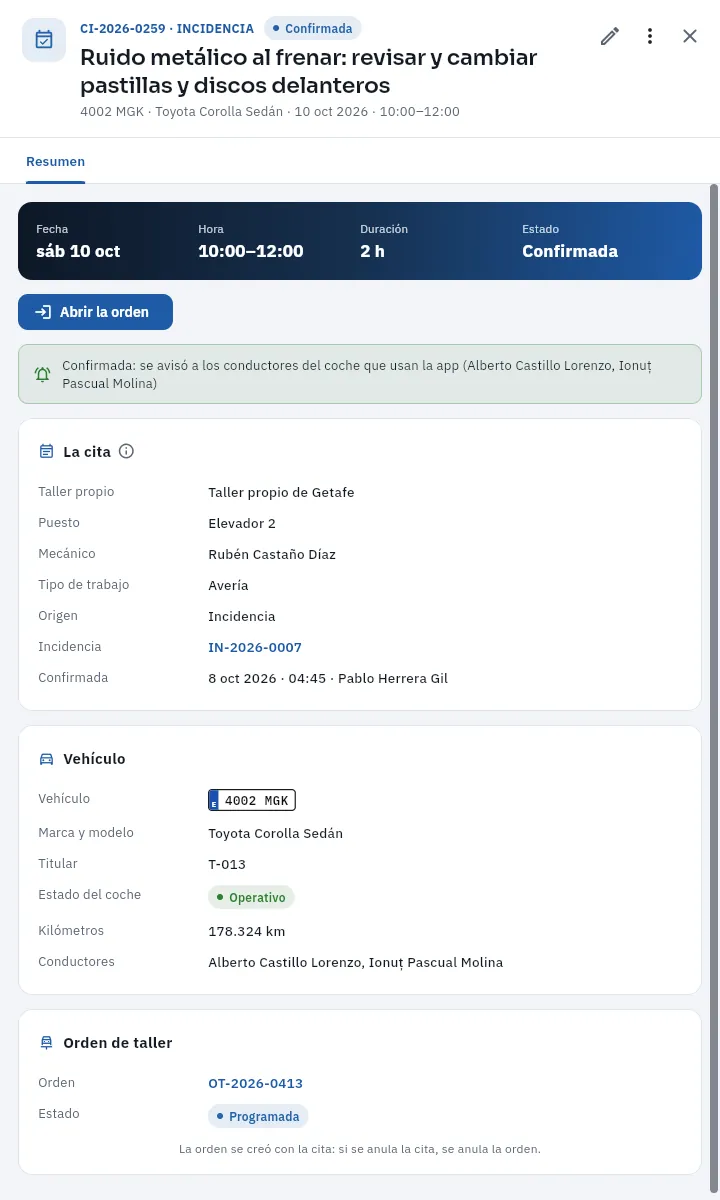
Task: Click the sáb 10 oct date in banner
Action: pos(78,251)
